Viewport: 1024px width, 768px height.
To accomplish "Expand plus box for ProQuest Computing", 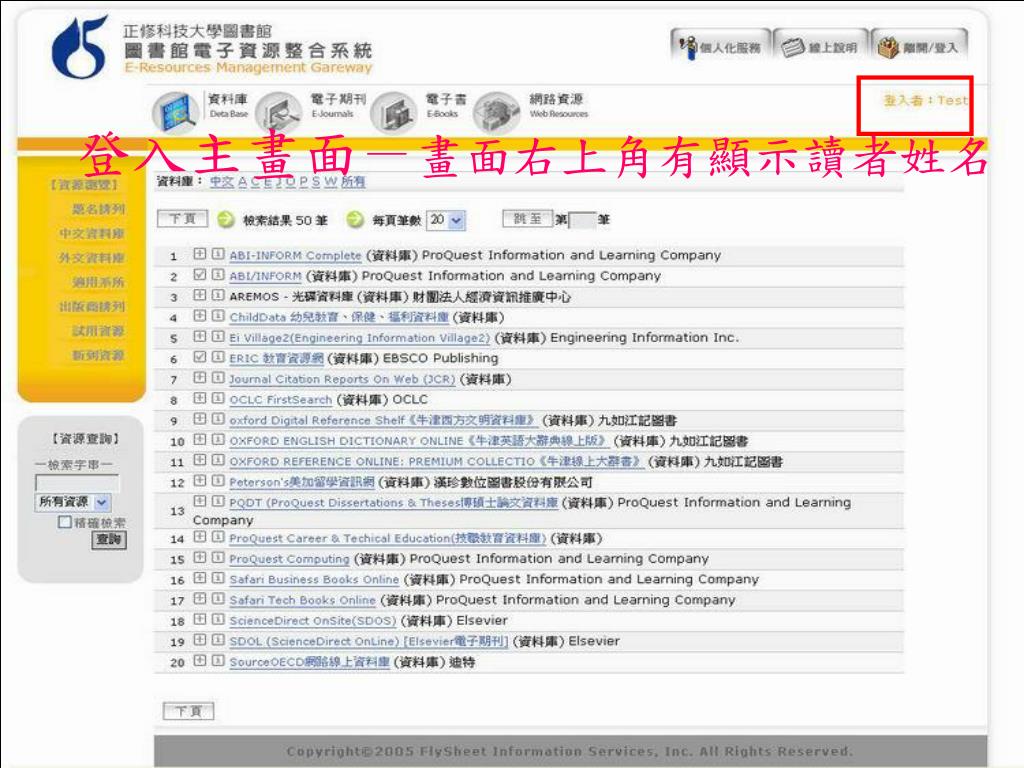I will [200, 558].
